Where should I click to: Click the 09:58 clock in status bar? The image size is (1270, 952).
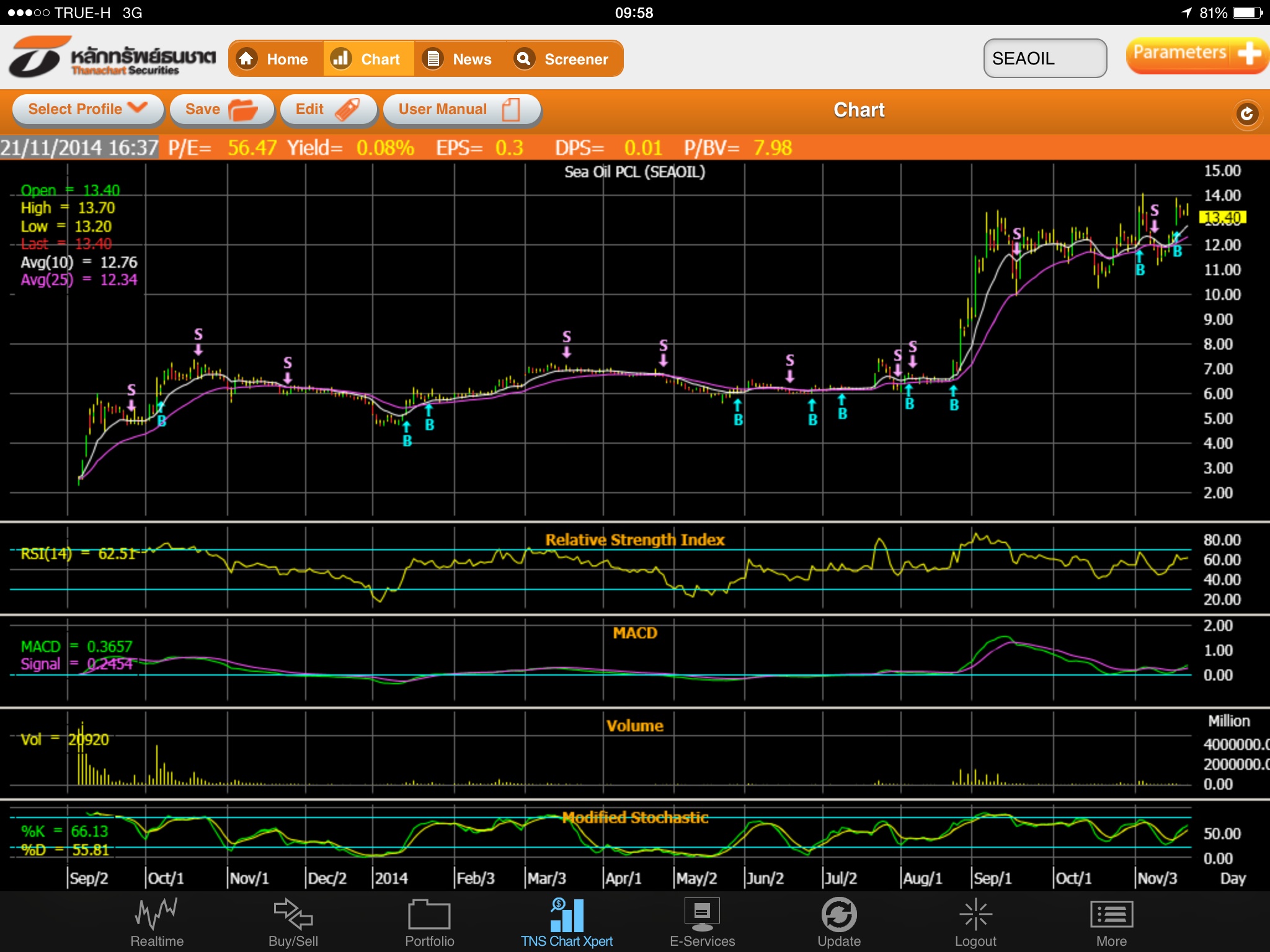tap(634, 12)
